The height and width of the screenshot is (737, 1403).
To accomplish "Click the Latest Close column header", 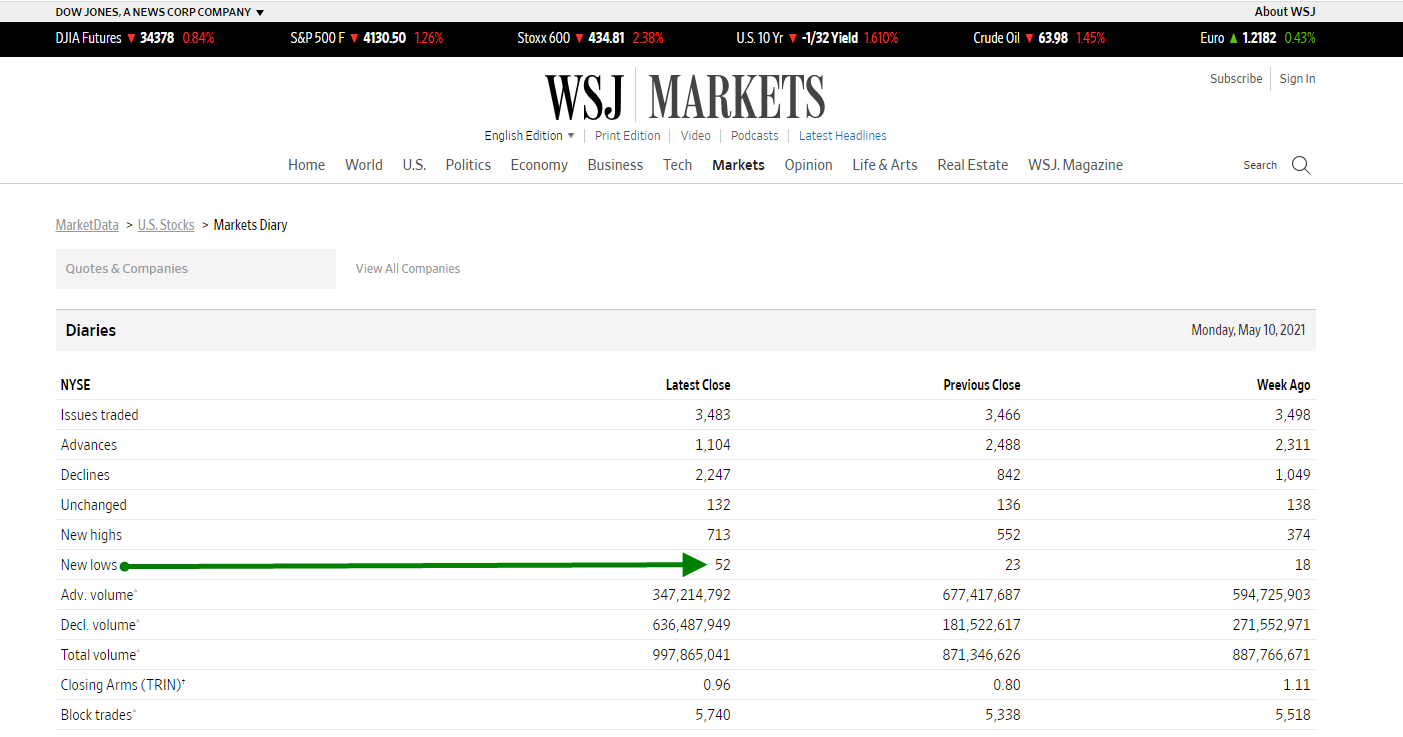I will coord(698,385).
